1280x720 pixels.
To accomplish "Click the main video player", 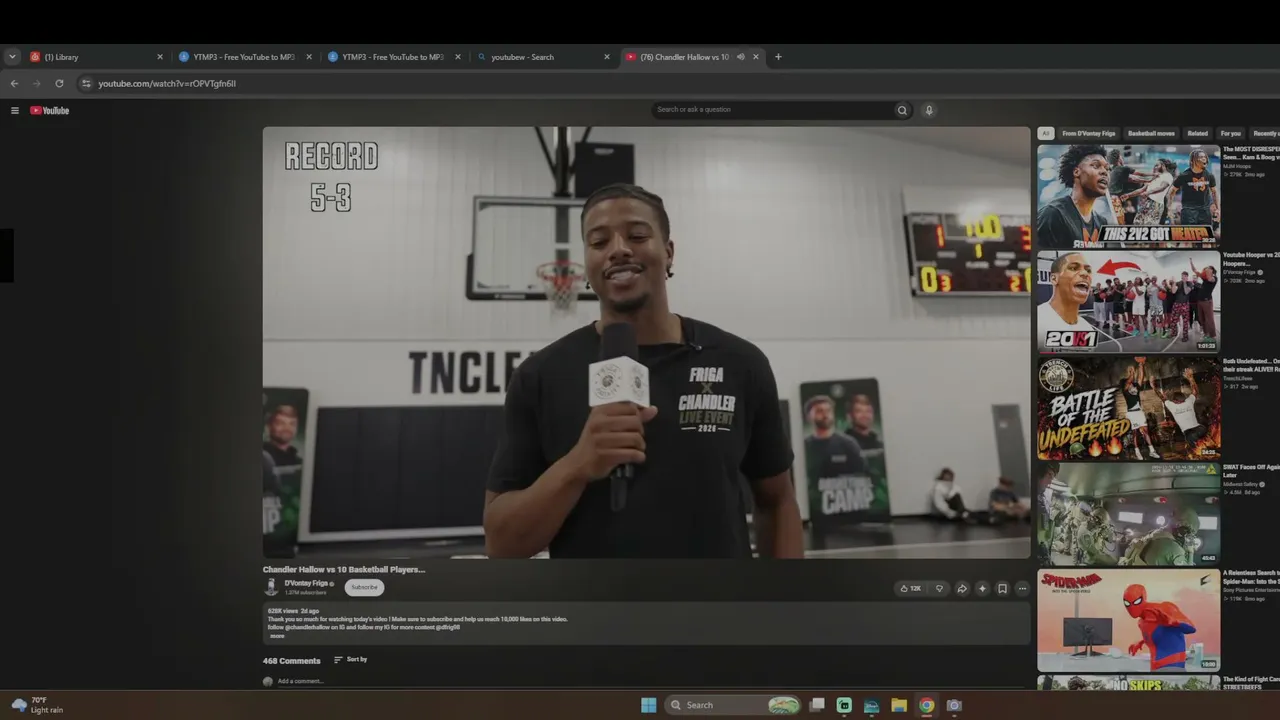I will pos(646,342).
